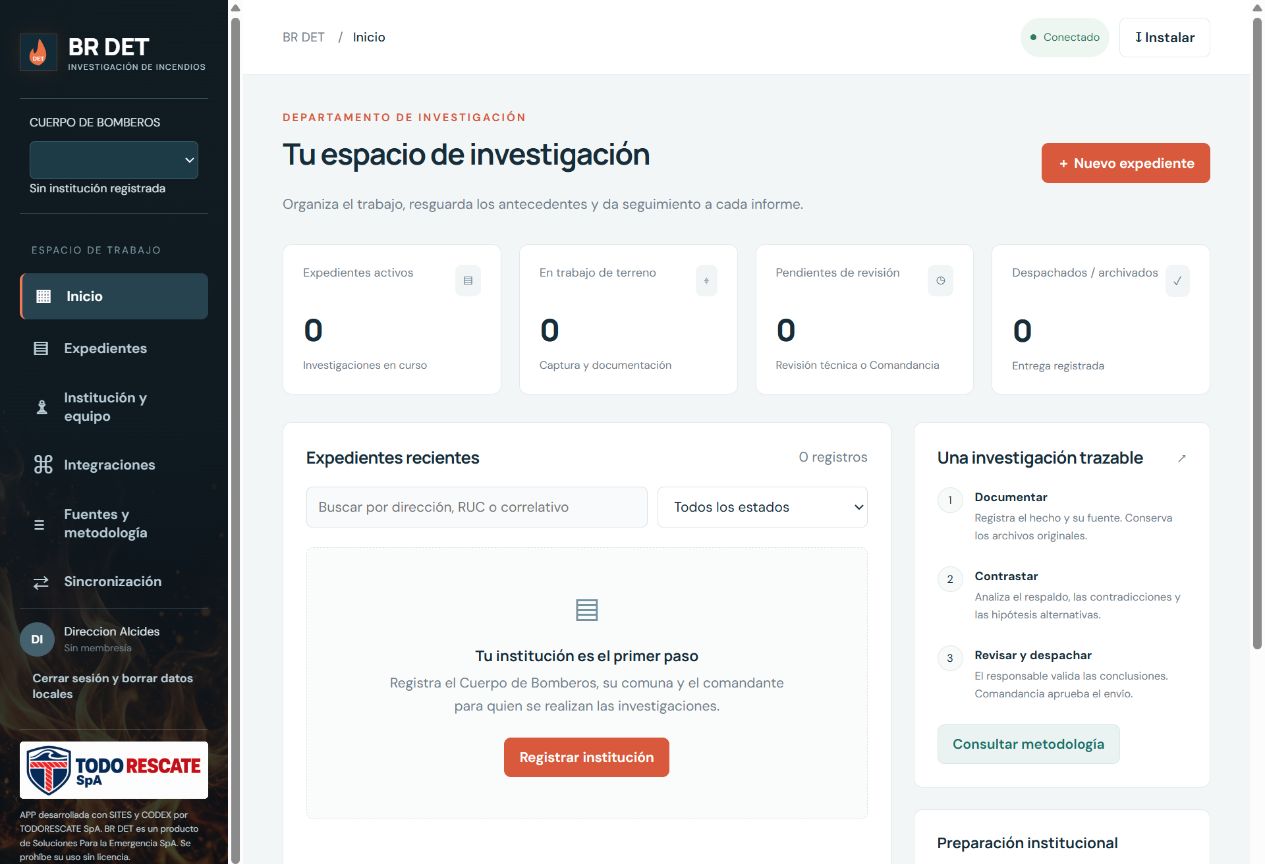The height and width of the screenshot is (864, 1265).
Task: Click the TODO RESCATE SpA logo
Action: coord(114,770)
